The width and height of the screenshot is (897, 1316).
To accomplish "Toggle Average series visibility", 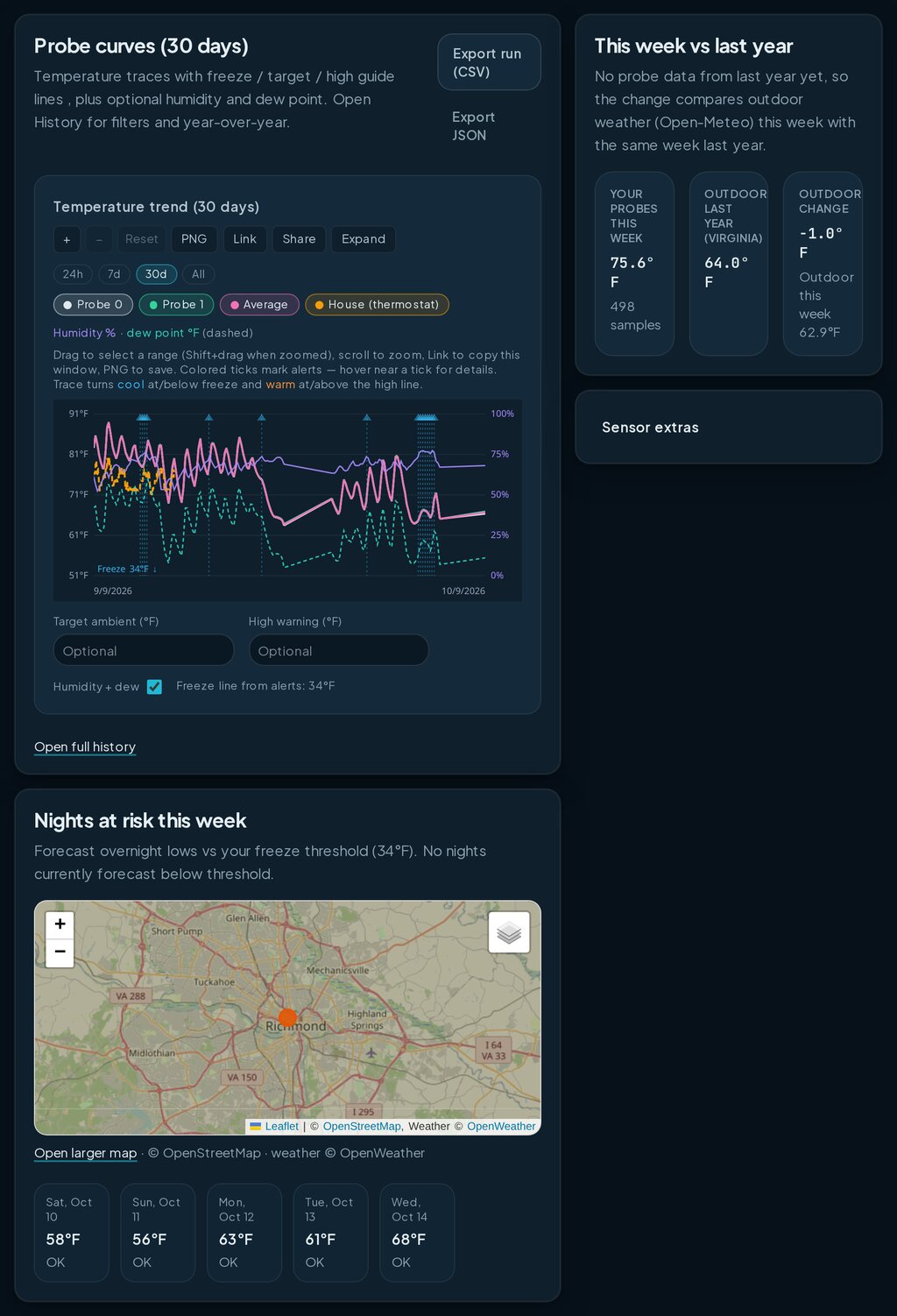I will click(259, 305).
